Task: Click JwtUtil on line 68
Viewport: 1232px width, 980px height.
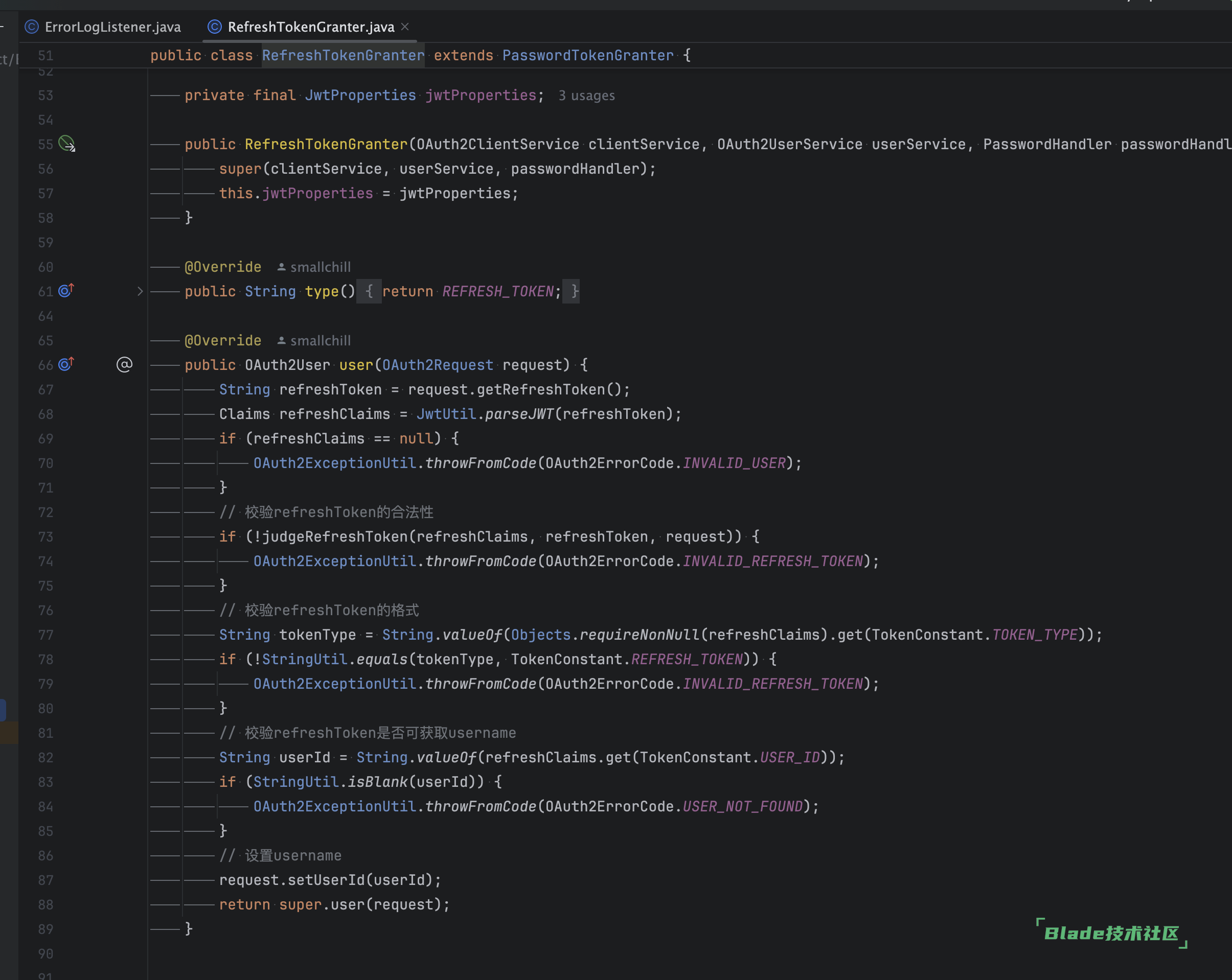Action: (446, 414)
